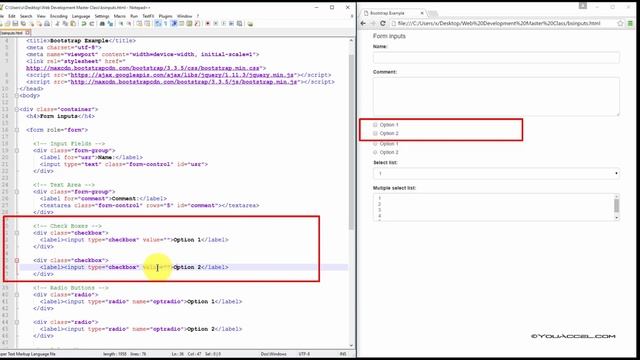Open the Edit menu in Notepad++
Image resolution: width=640 pixels, height=360 pixels.
point(11,16)
